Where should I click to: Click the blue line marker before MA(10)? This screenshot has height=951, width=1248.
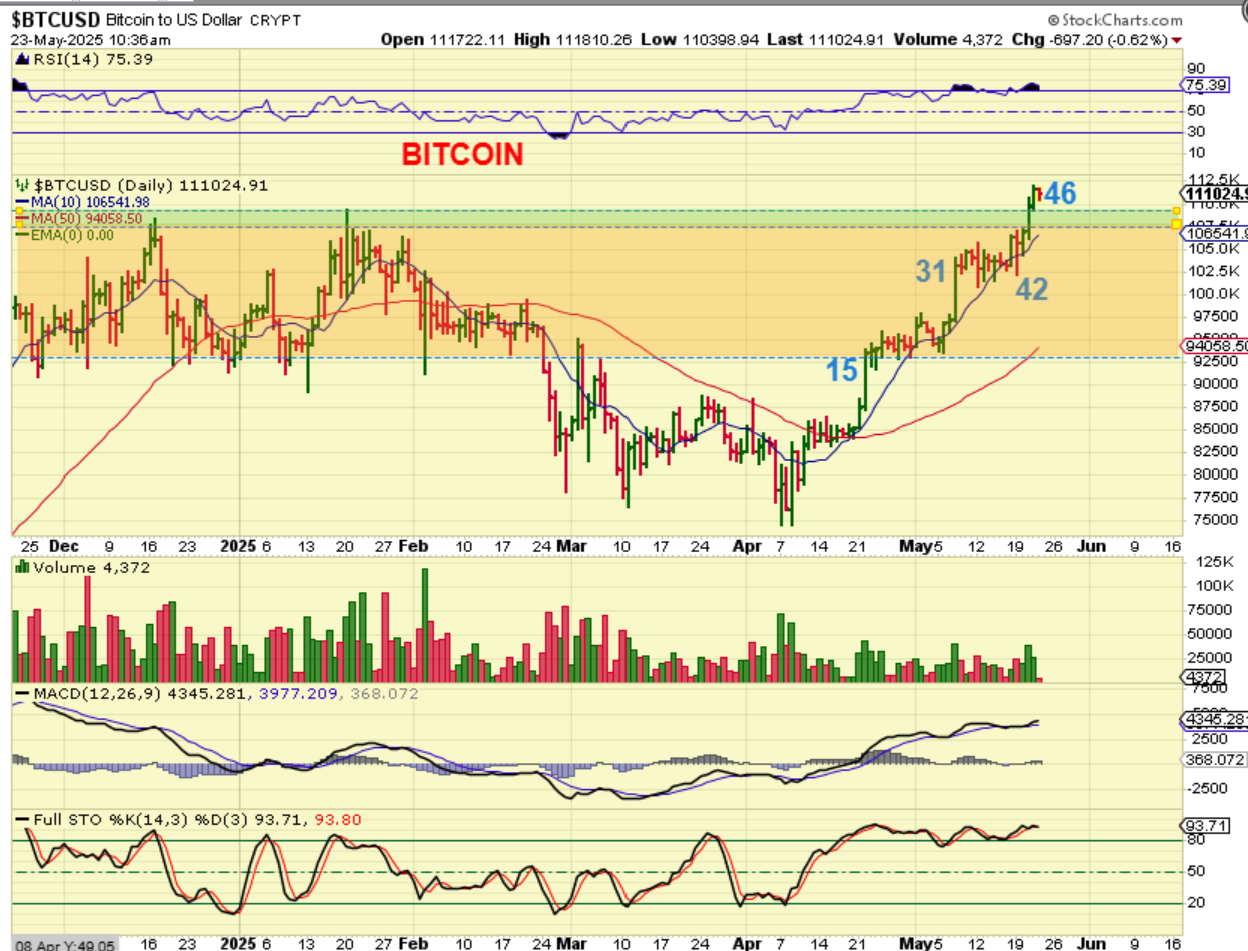tap(22, 202)
